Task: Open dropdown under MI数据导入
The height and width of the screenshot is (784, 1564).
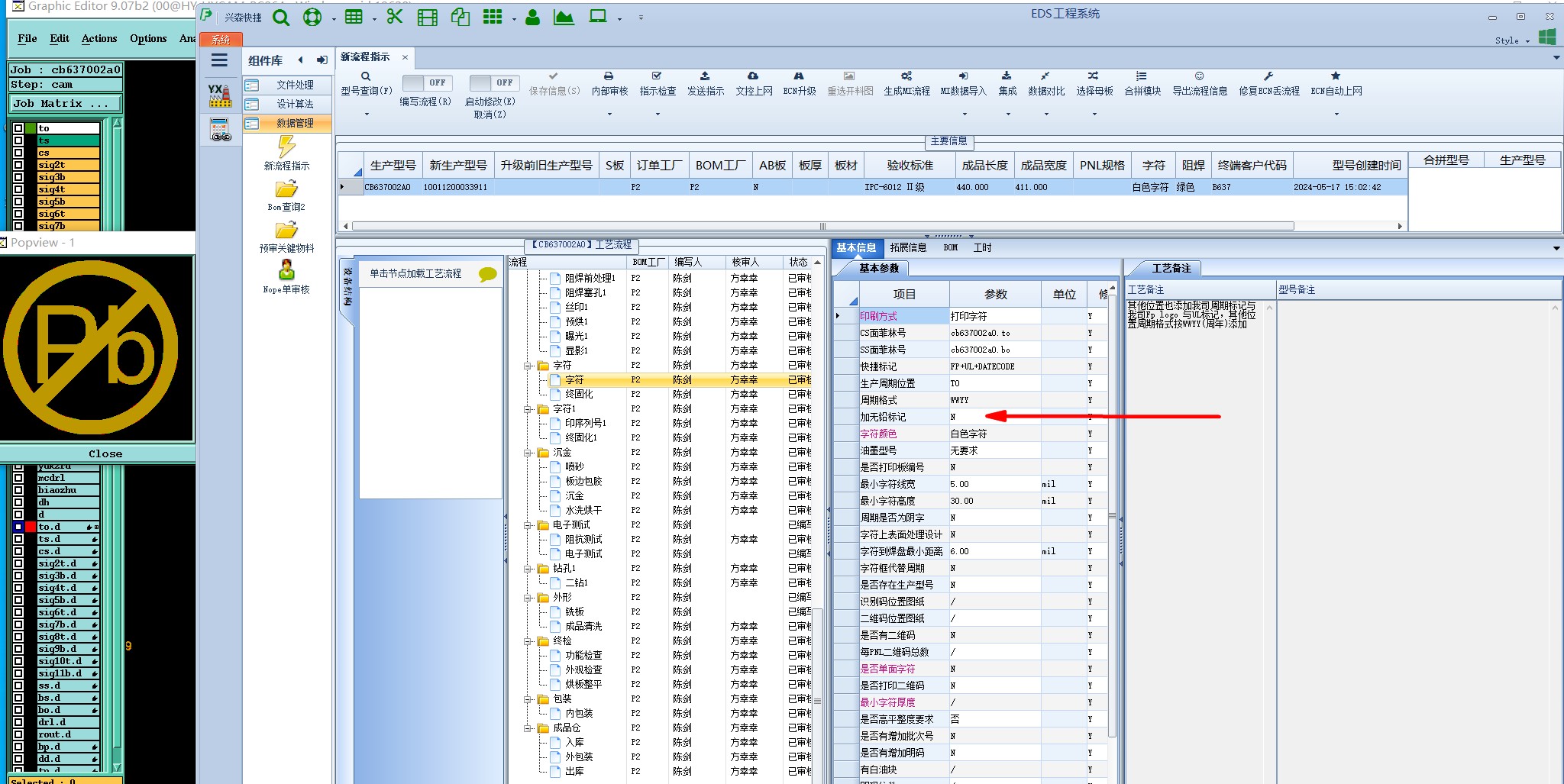Action: click(x=964, y=115)
